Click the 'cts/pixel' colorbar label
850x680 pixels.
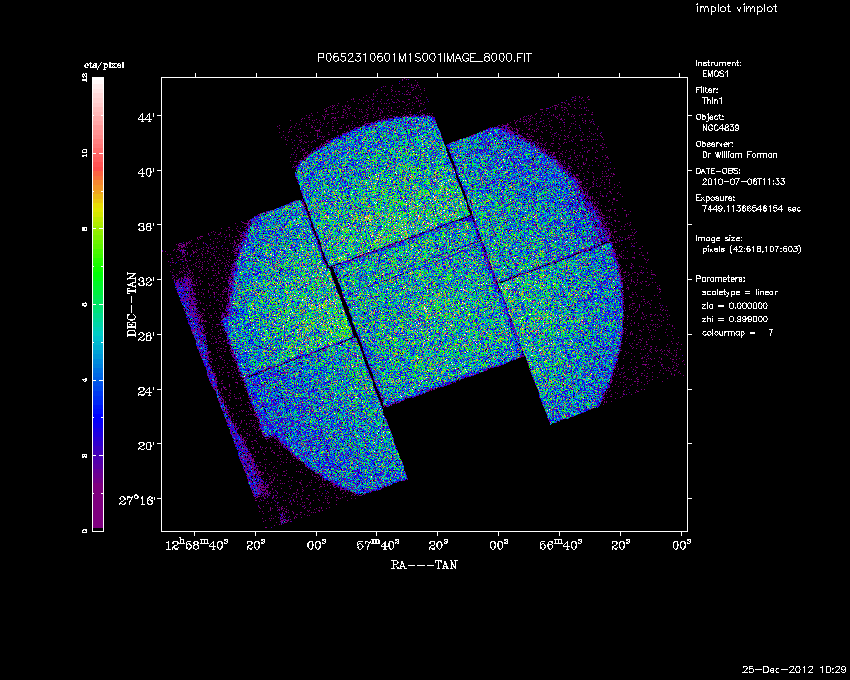(104, 65)
